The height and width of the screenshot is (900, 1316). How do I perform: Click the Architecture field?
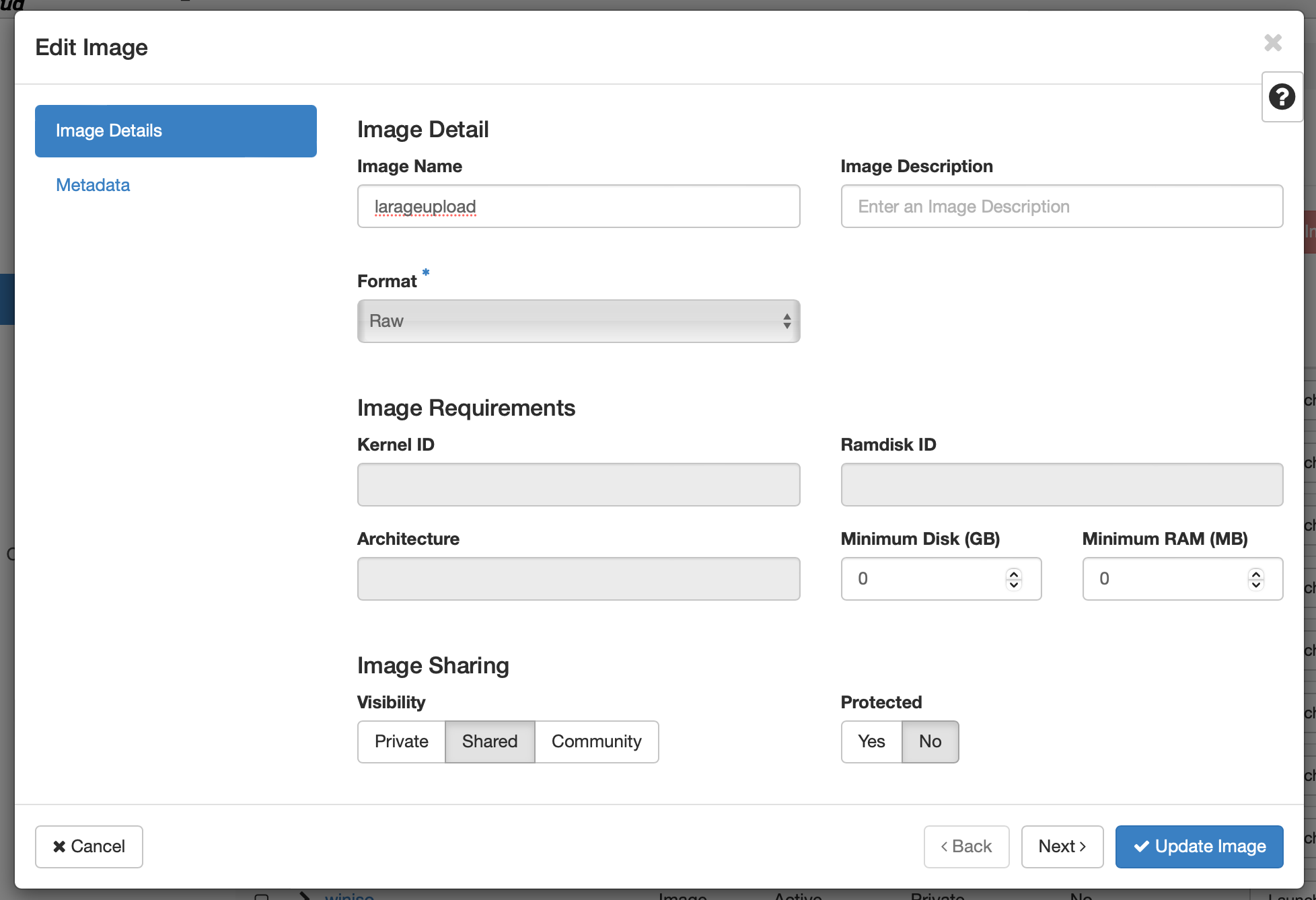(579, 578)
